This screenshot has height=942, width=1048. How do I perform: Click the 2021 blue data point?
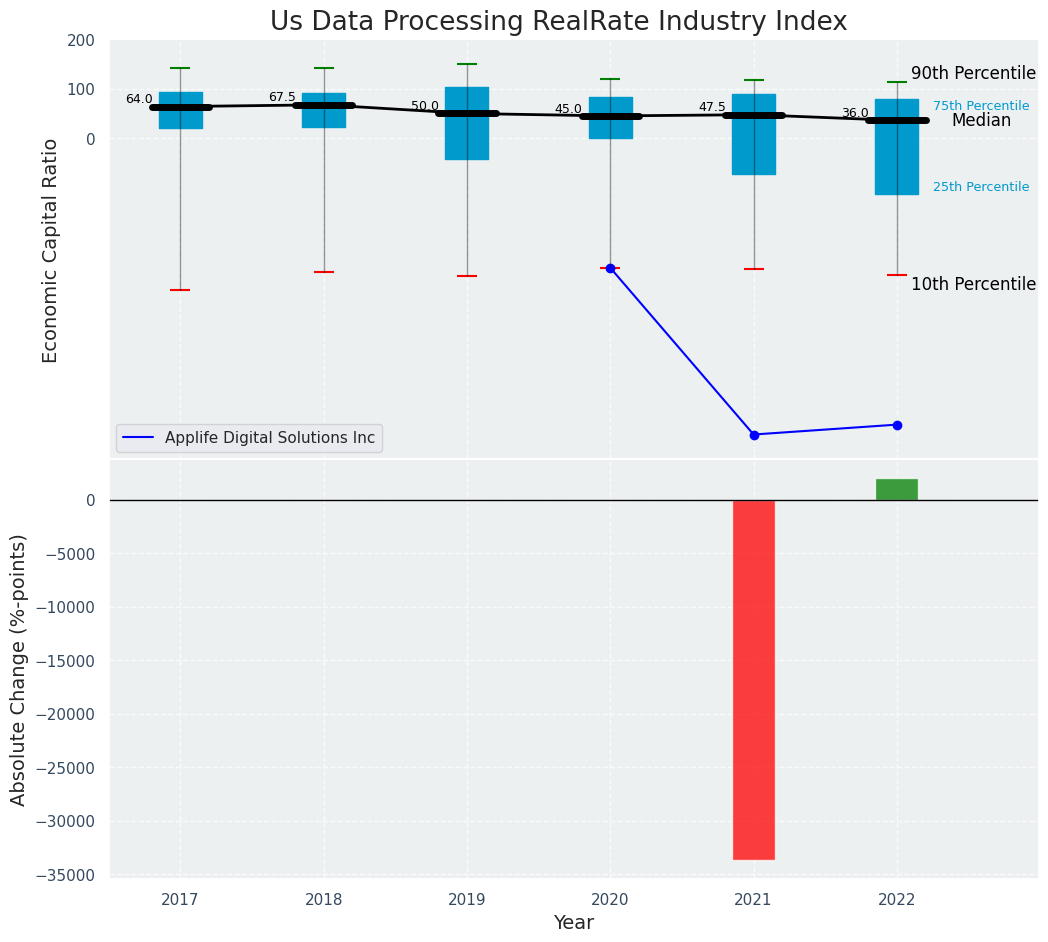point(754,435)
